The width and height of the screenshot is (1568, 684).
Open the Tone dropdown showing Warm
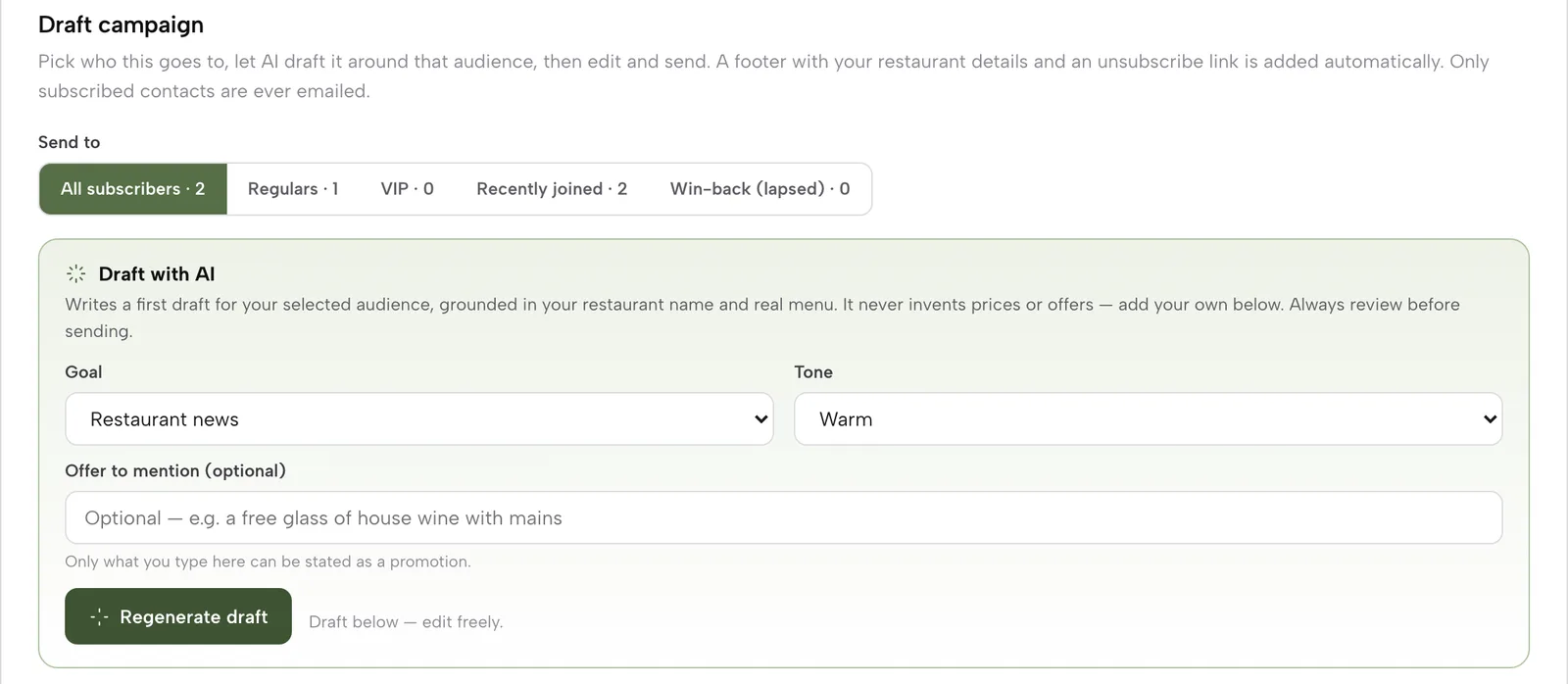(1148, 419)
